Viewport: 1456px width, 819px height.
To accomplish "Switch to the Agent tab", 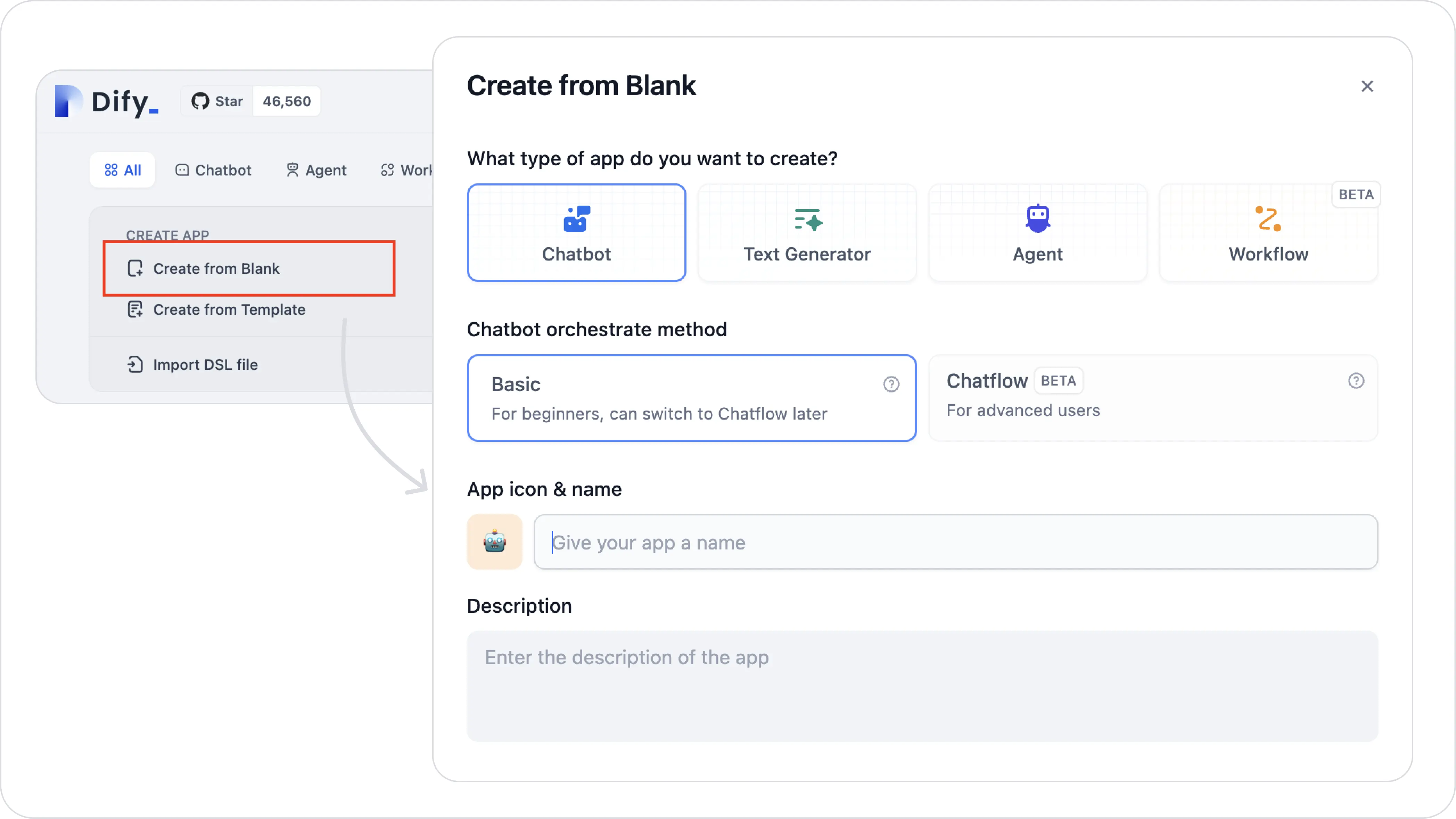I will pos(316,170).
